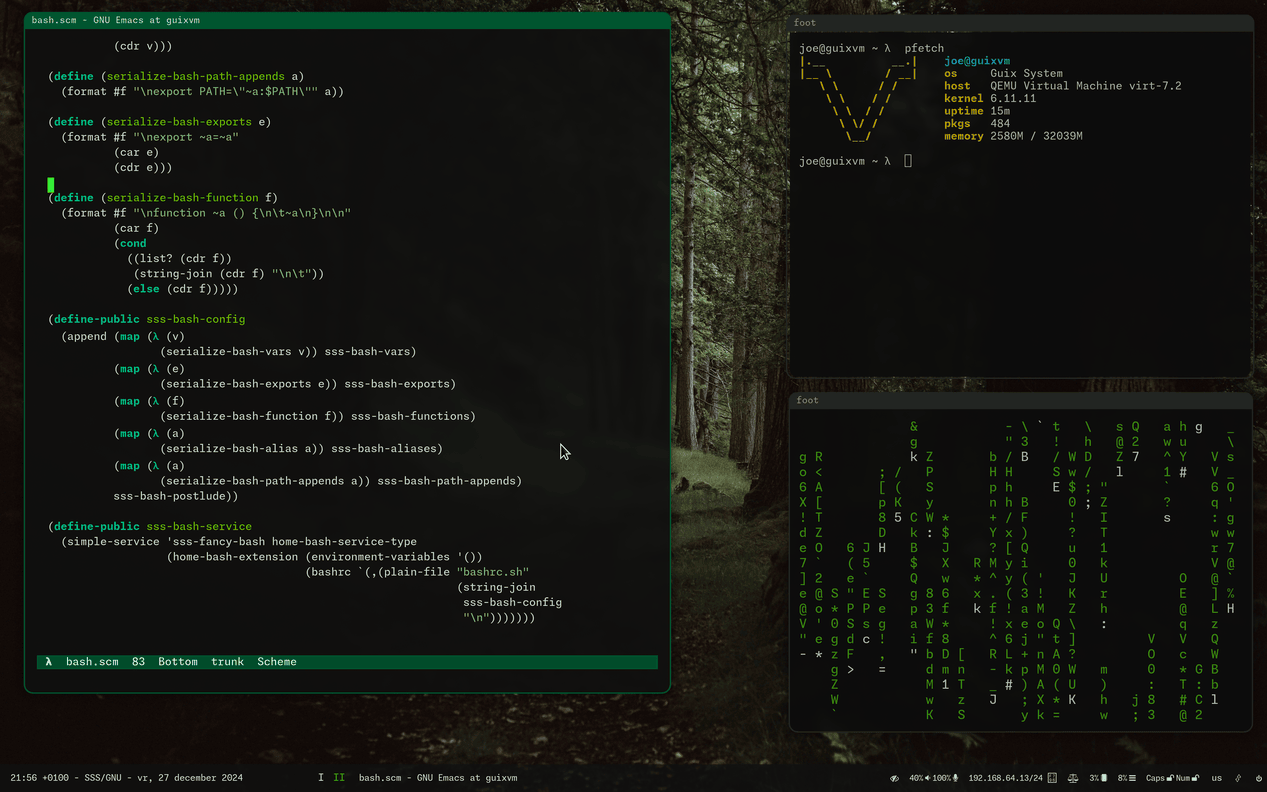1267x792 pixels.
Task: Click the lambda icon in Emacs mode line
Action: click(48, 662)
